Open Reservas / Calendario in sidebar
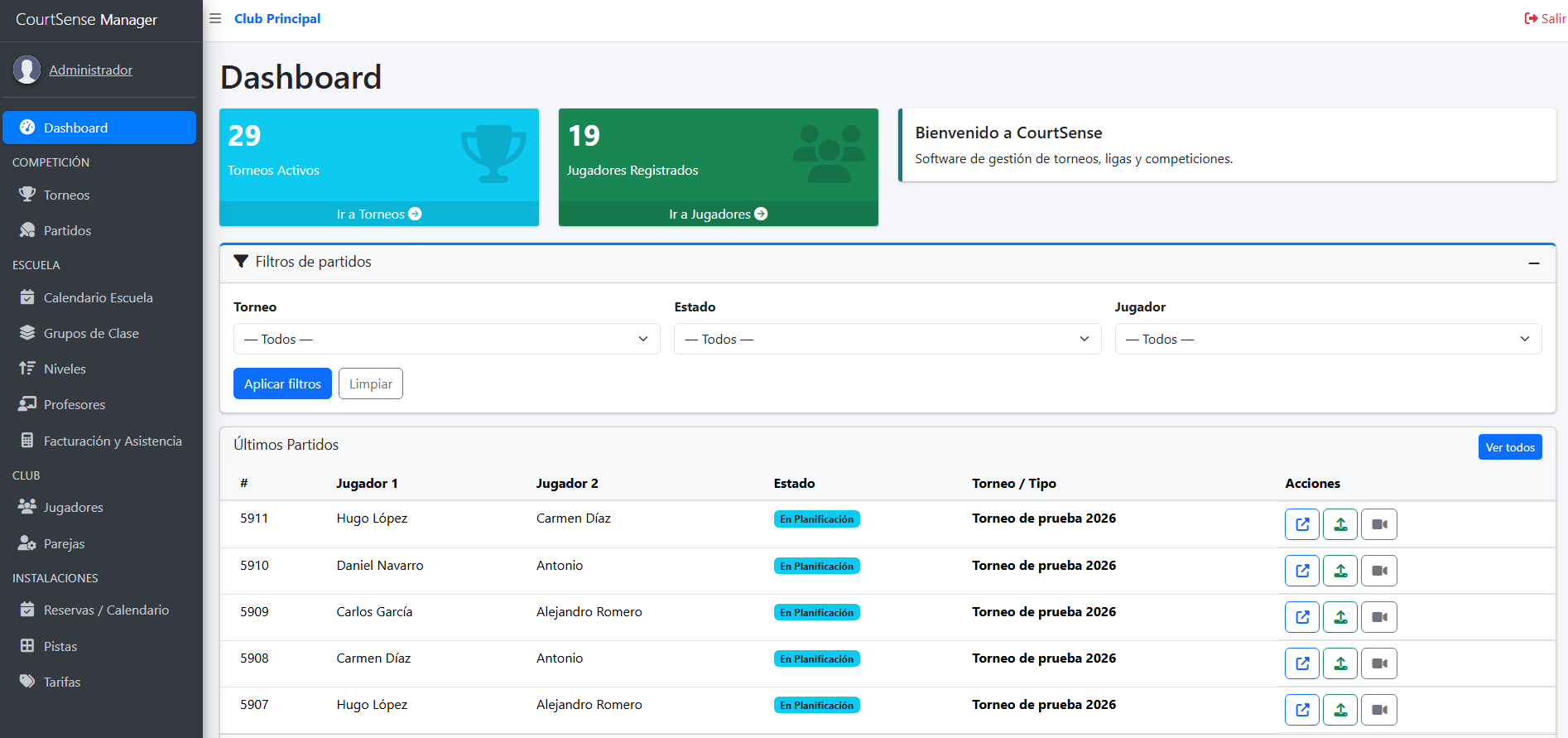 pyautogui.click(x=99, y=610)
